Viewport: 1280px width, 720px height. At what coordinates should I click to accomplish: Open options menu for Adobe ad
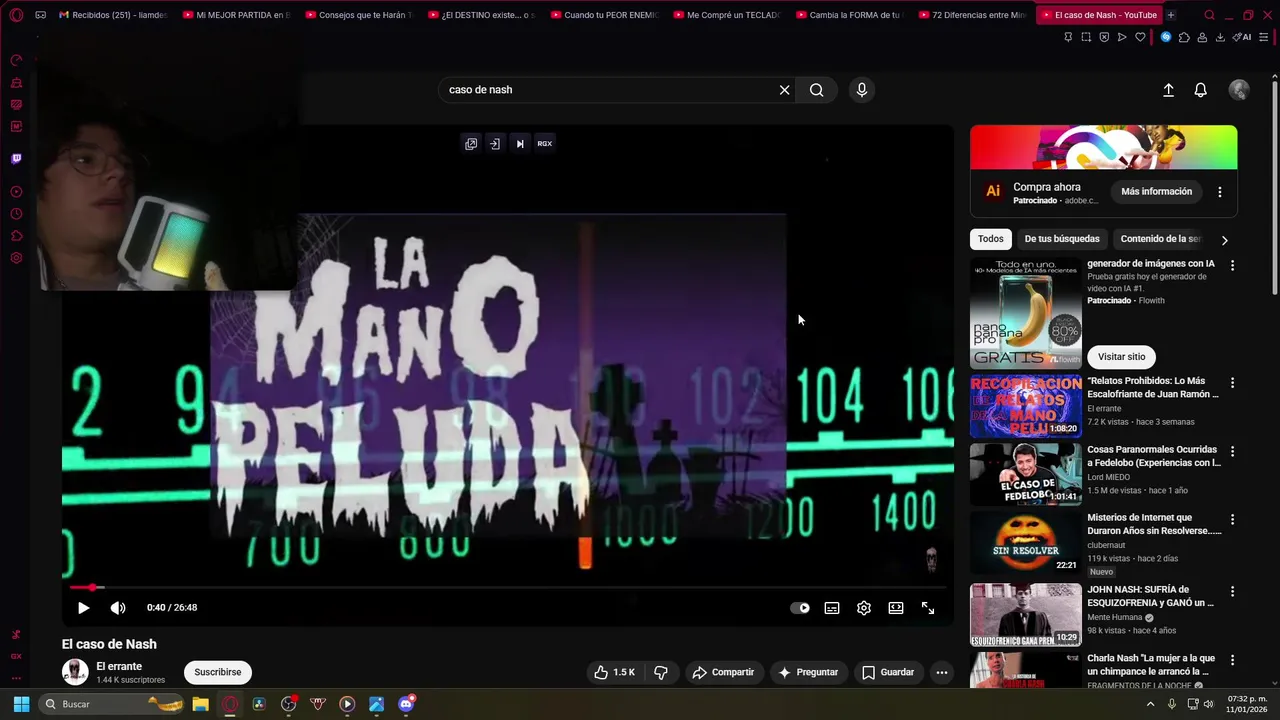pos(1220,192)
